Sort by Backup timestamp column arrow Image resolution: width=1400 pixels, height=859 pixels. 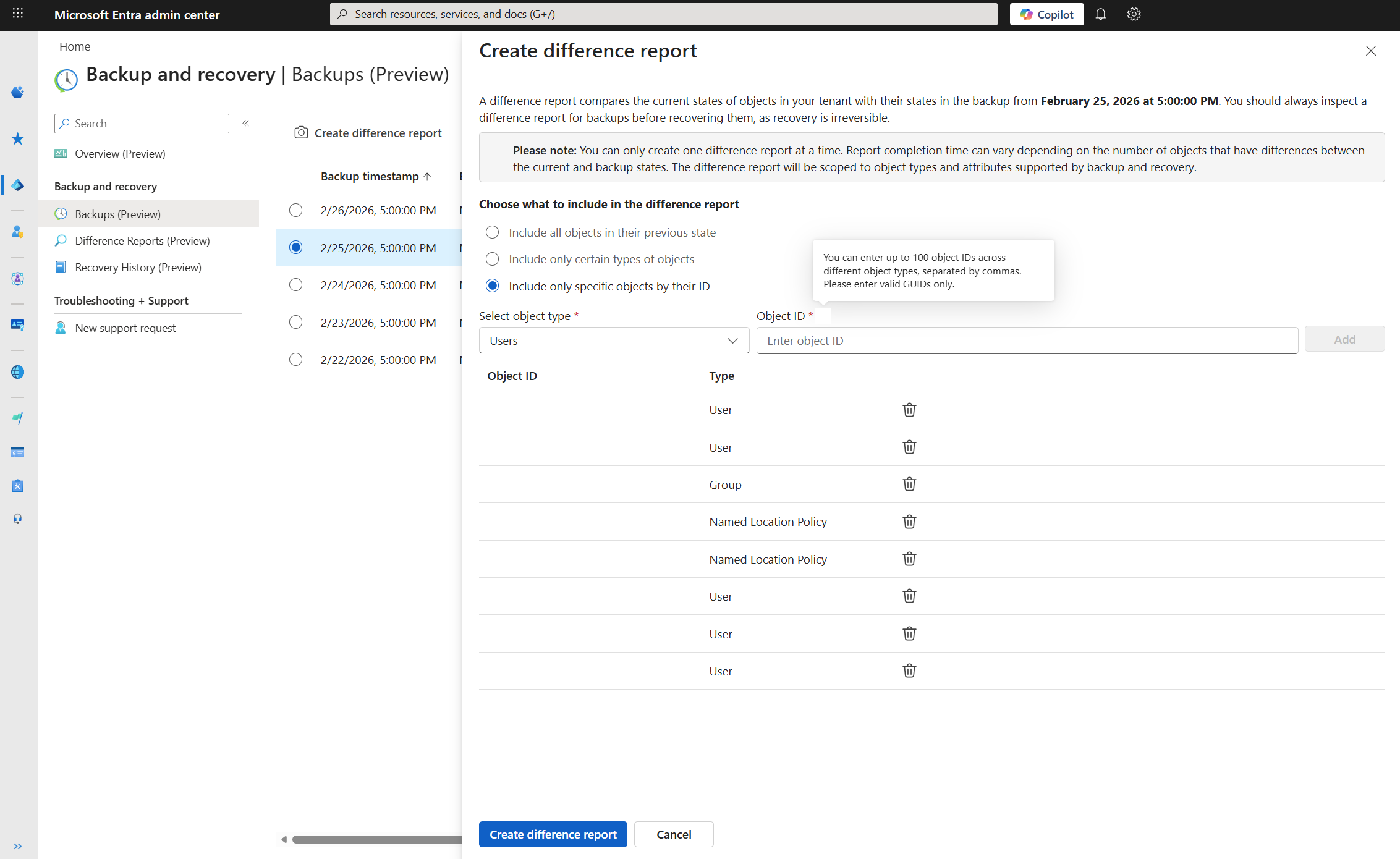point(427,176)
